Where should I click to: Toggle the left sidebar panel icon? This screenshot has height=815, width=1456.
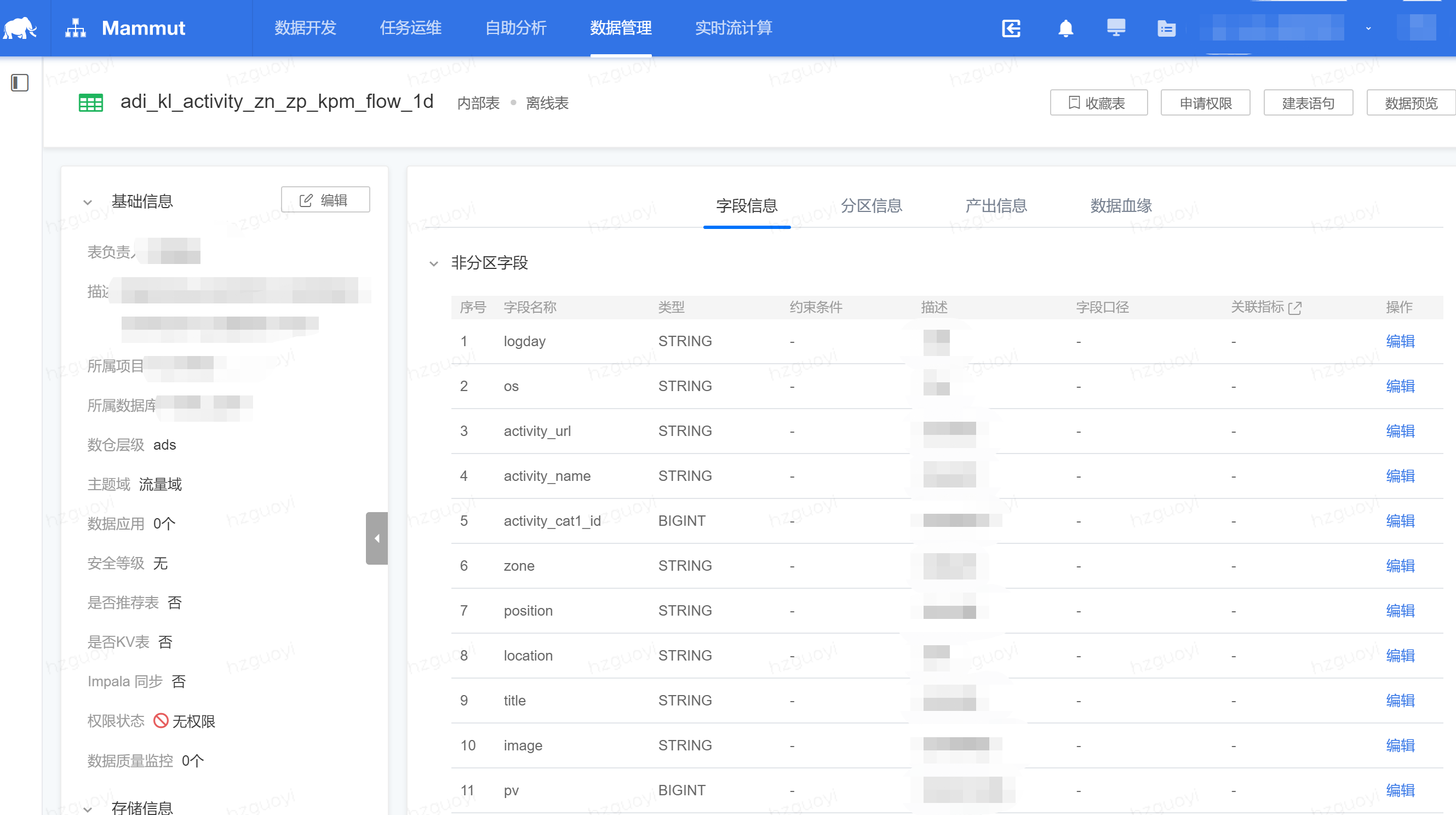(20, 83)
